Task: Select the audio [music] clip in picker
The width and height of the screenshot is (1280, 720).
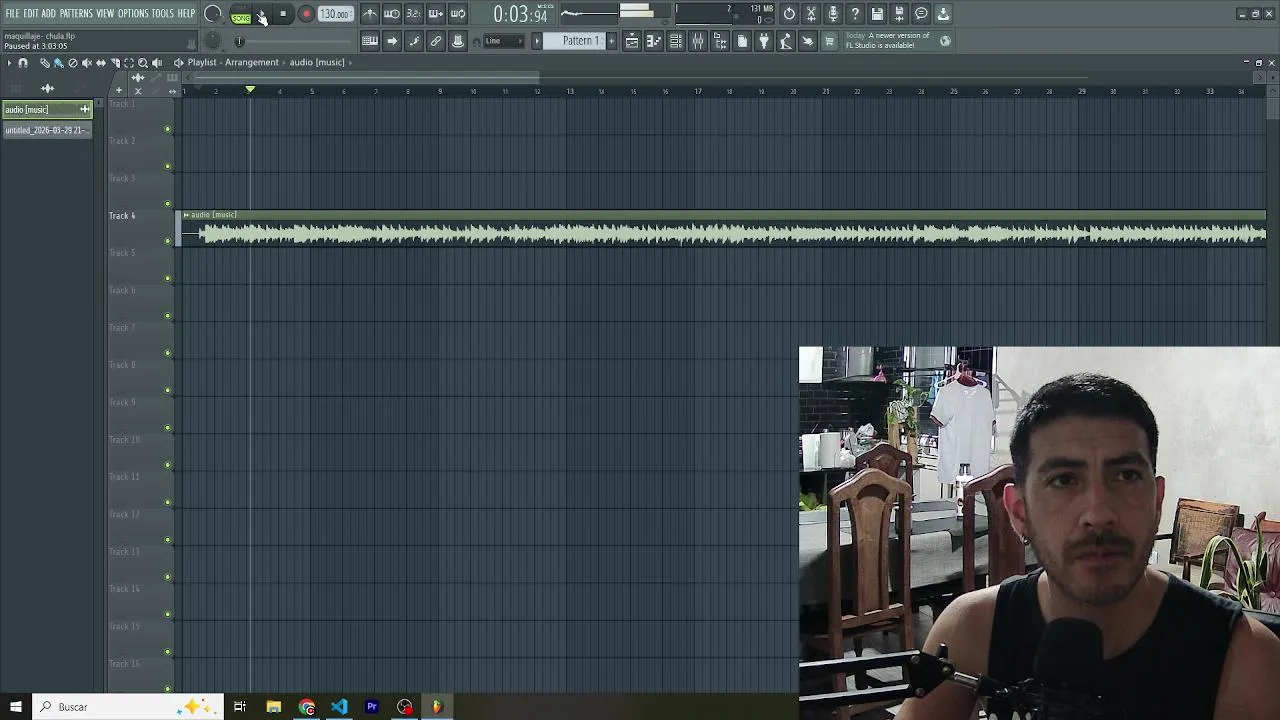Action: pyautogui.click(x=47, y=109)
